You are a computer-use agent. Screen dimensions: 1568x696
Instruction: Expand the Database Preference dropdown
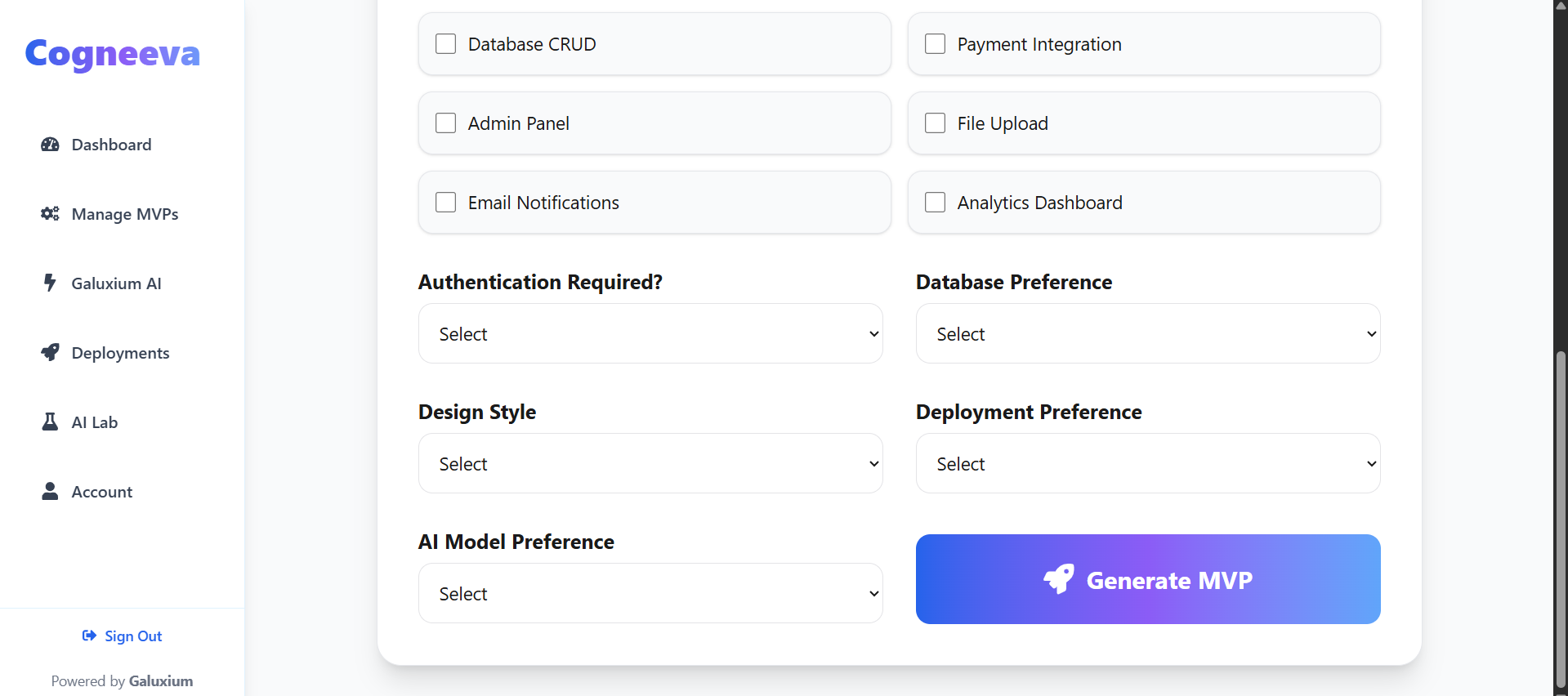click(x=1147, y=333)
